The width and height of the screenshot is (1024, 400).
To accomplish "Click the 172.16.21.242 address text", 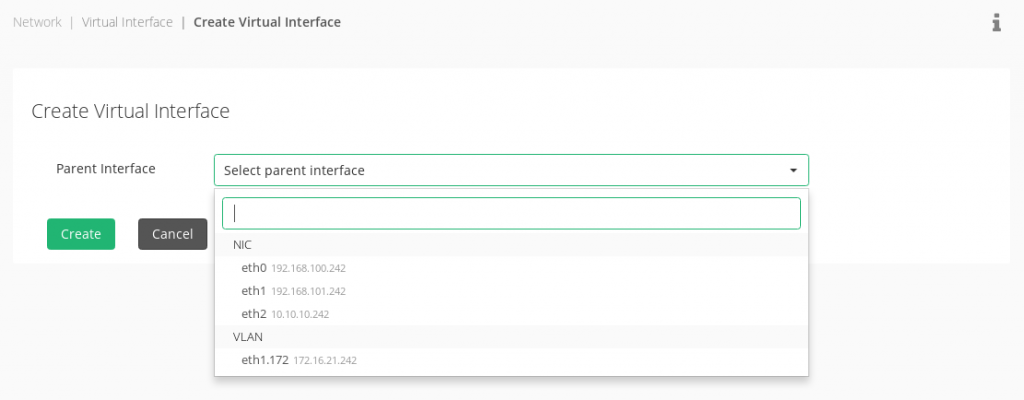I will pyautogui.click(x=325, y=360).
